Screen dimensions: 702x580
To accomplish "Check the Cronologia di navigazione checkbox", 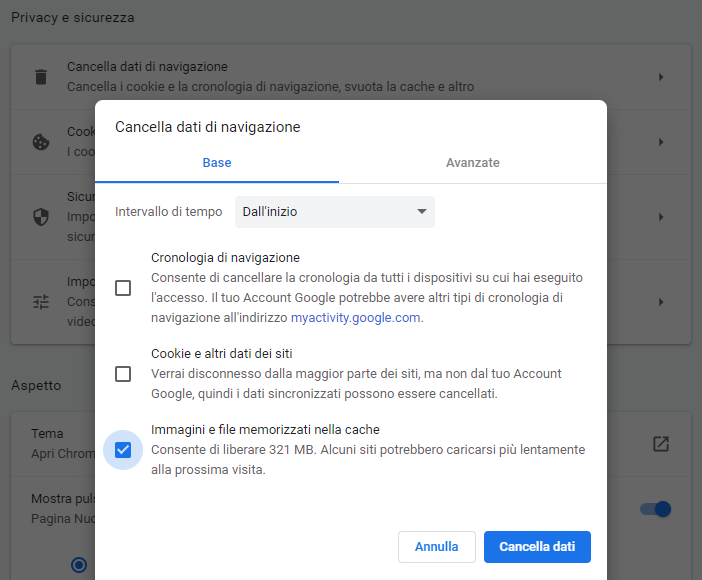I will (123, 288).
